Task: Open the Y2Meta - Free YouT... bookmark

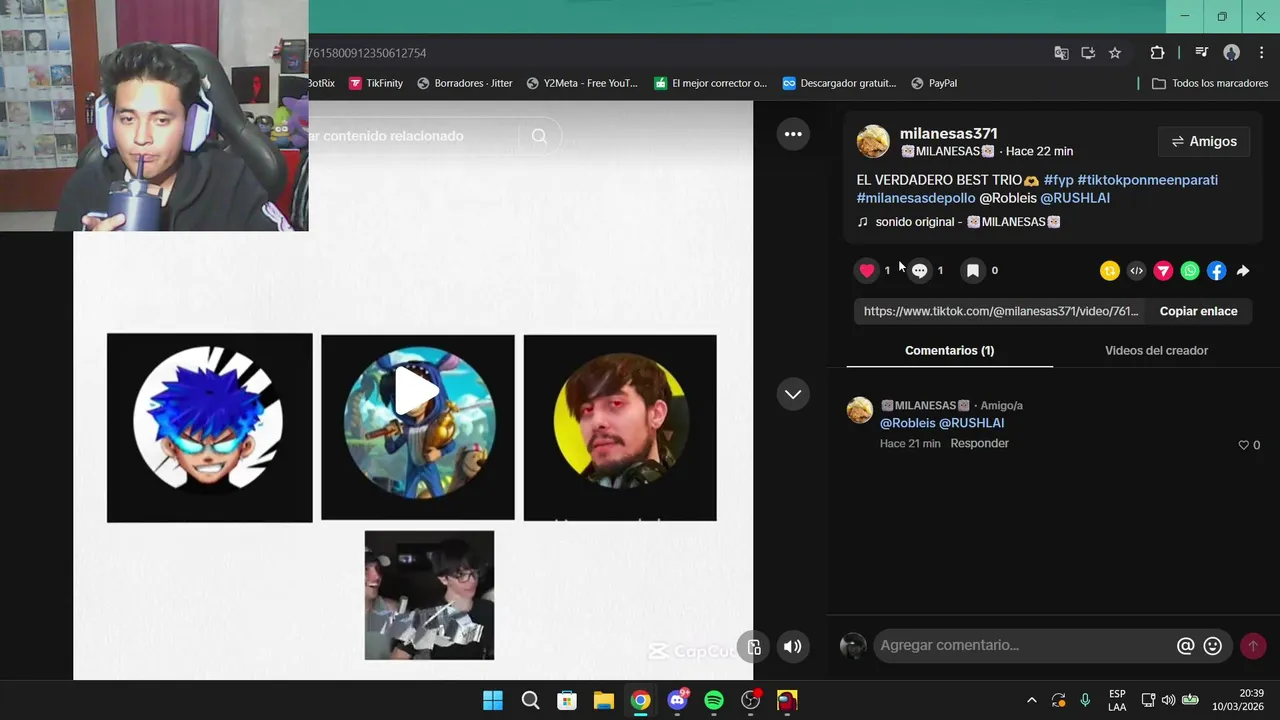Action: click(582, 83)
